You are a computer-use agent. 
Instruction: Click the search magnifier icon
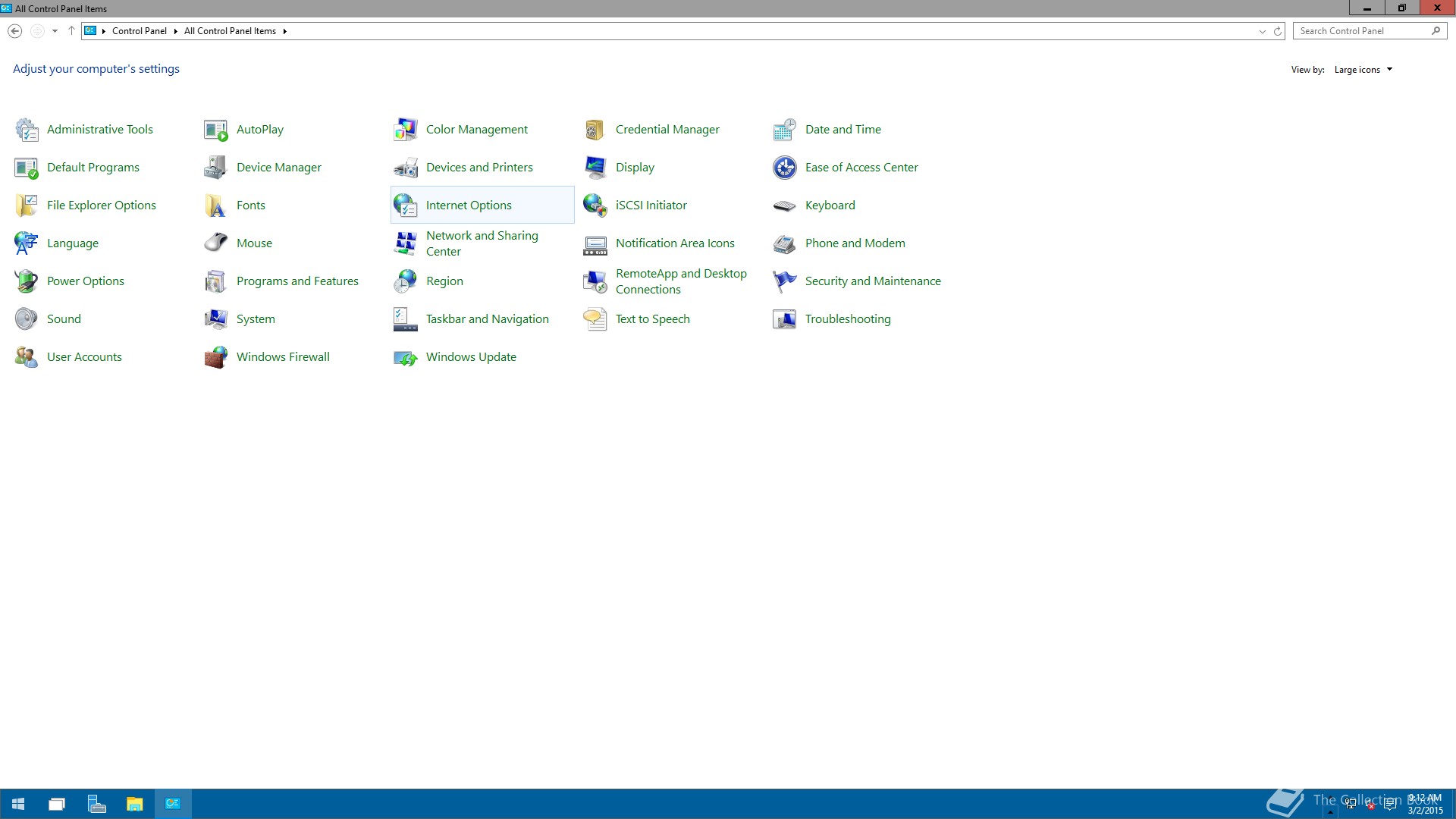(1436, 31)
